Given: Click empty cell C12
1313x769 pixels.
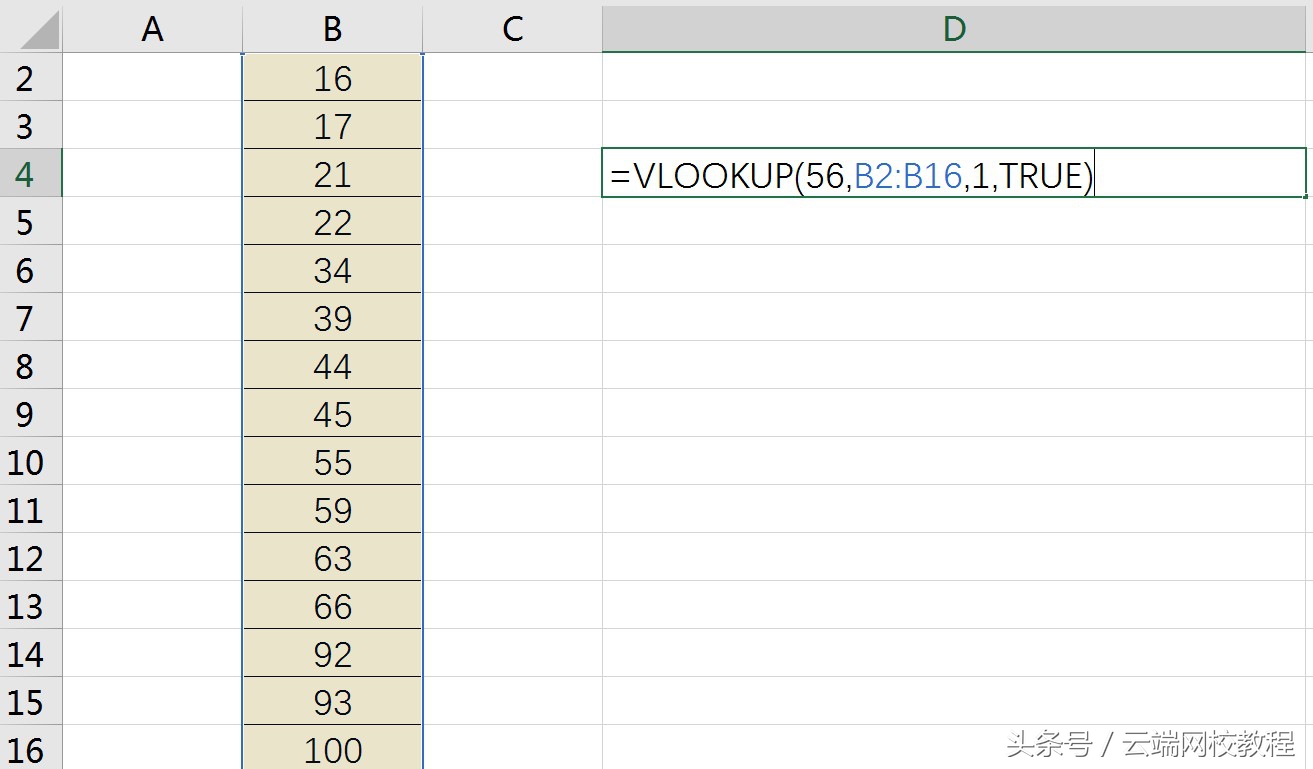Looking at the screenshot, I should tap(512, 557).
